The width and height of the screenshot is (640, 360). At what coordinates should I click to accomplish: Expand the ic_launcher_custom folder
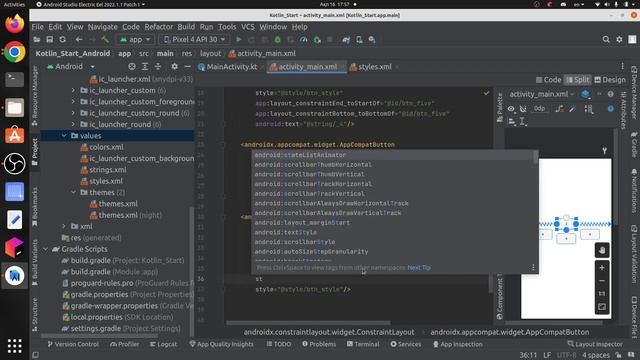(x=73, y=90)
